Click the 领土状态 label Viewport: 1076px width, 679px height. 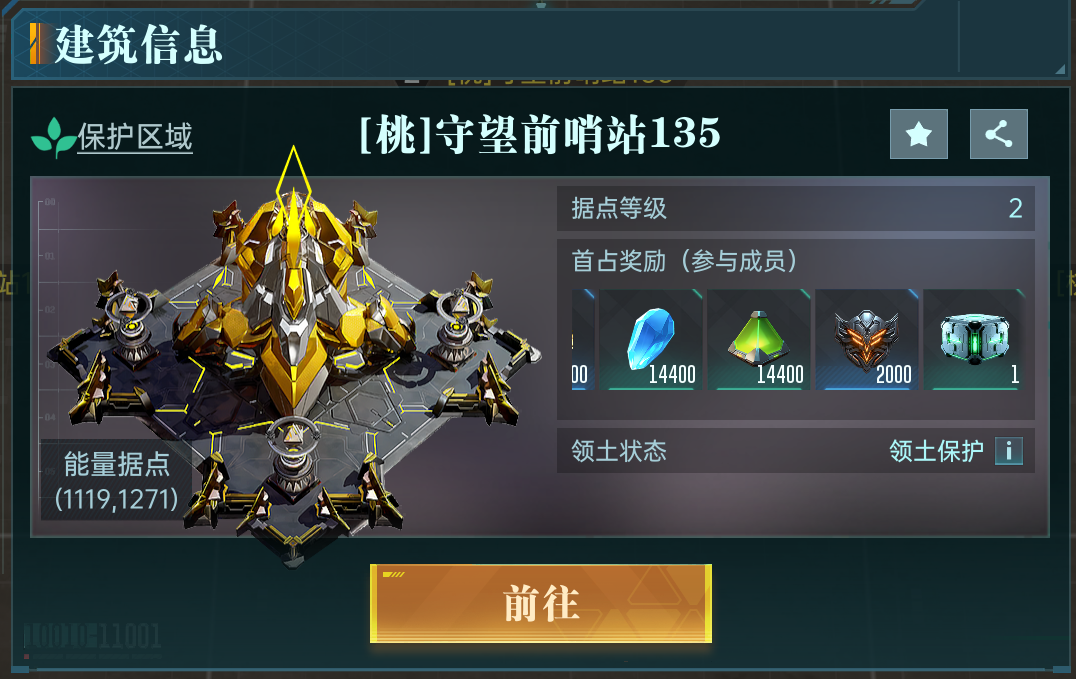(619, 451)
